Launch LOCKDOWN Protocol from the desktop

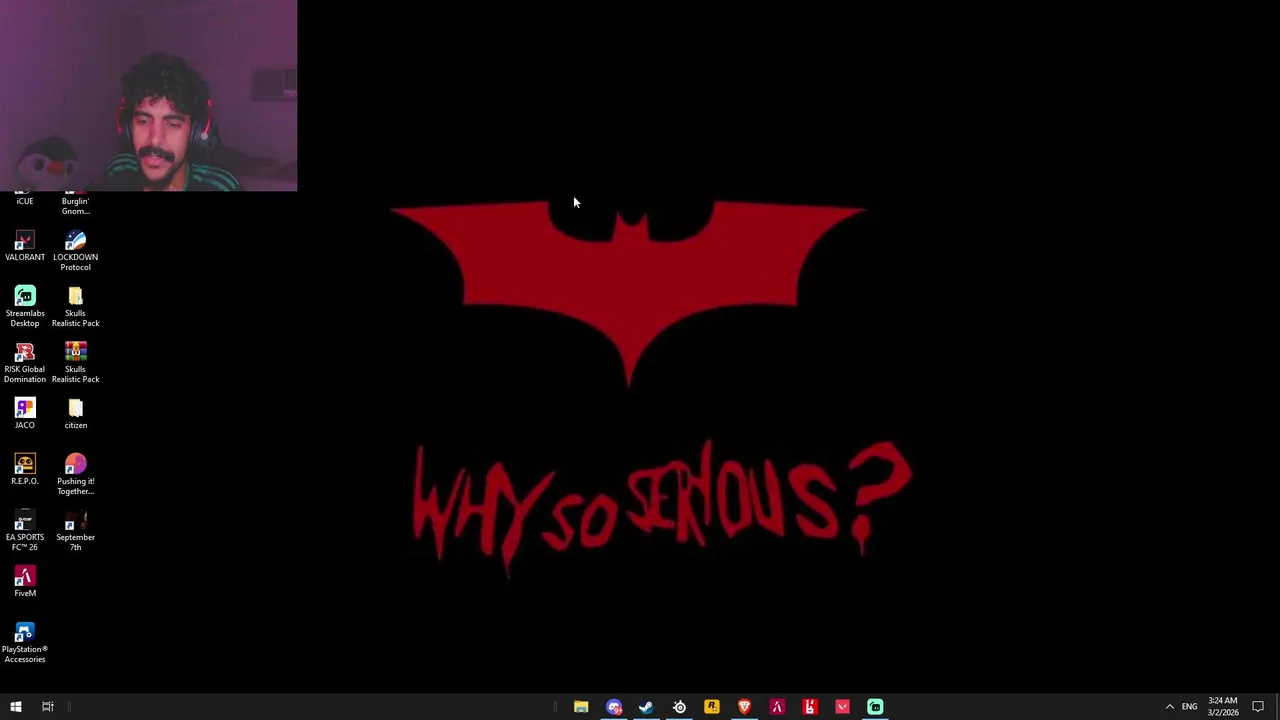point(75,250)
